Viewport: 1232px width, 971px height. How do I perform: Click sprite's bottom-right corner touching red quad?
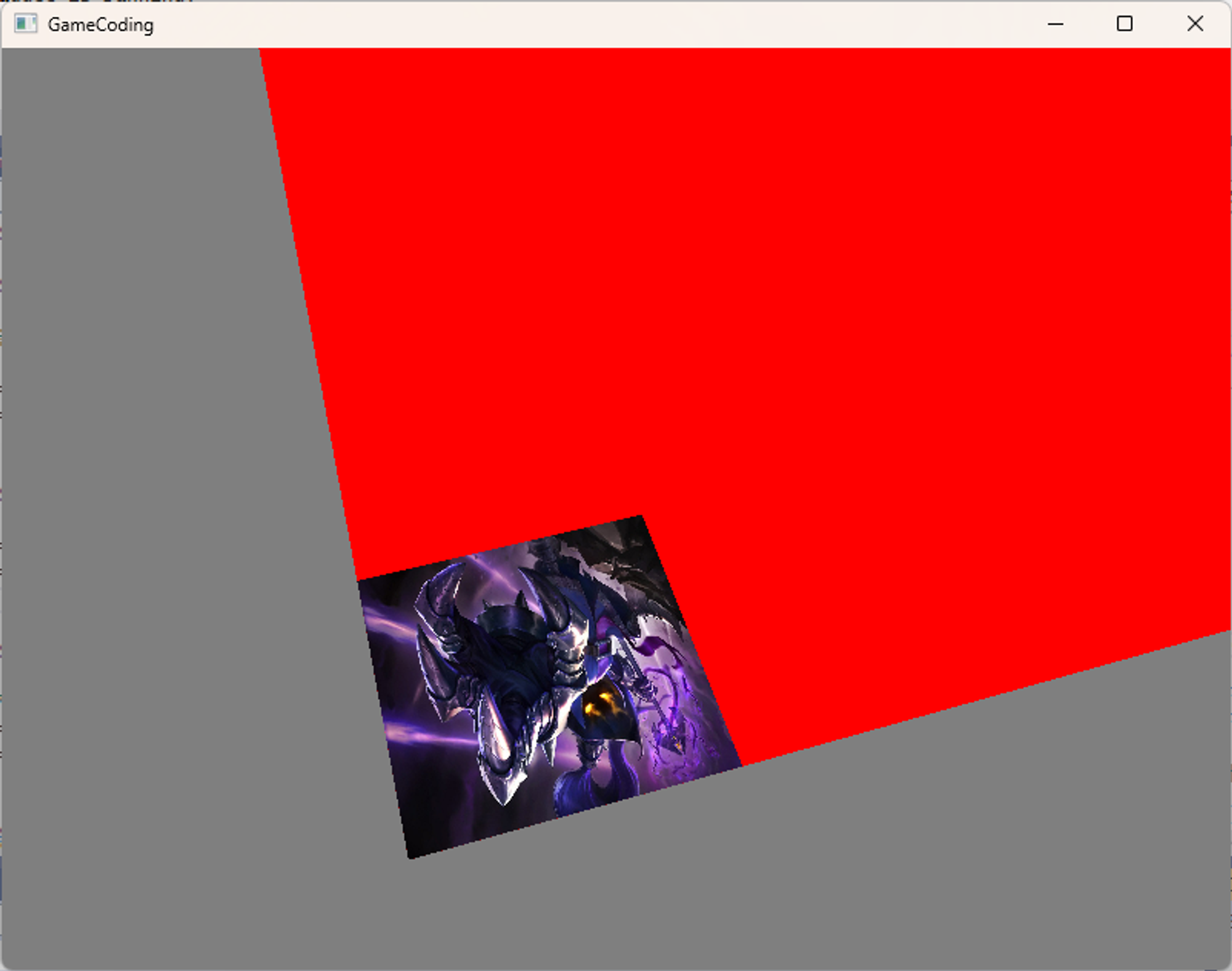click(740, 766)
